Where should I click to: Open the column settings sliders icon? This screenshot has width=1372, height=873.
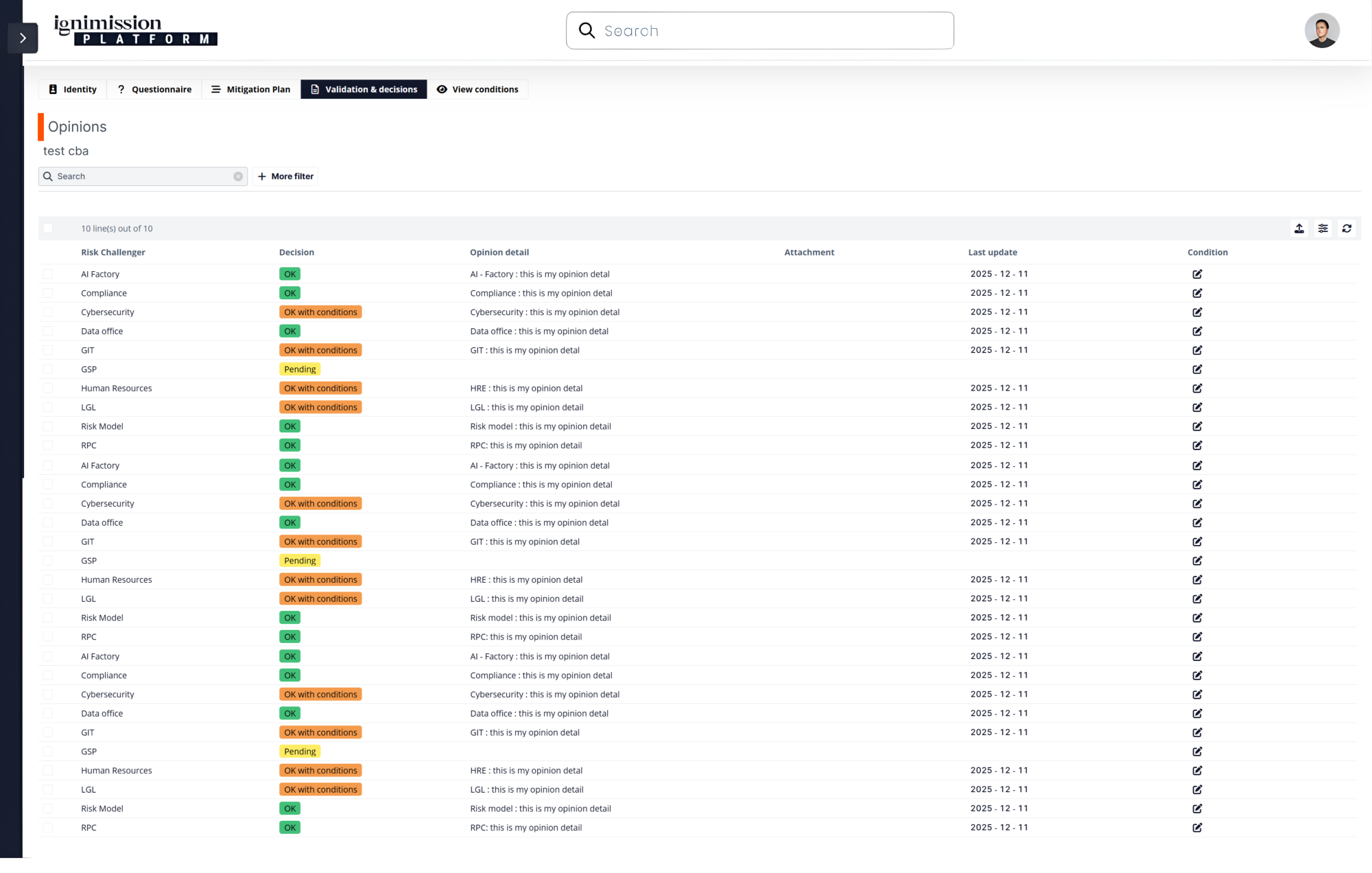coord(1323,229)
